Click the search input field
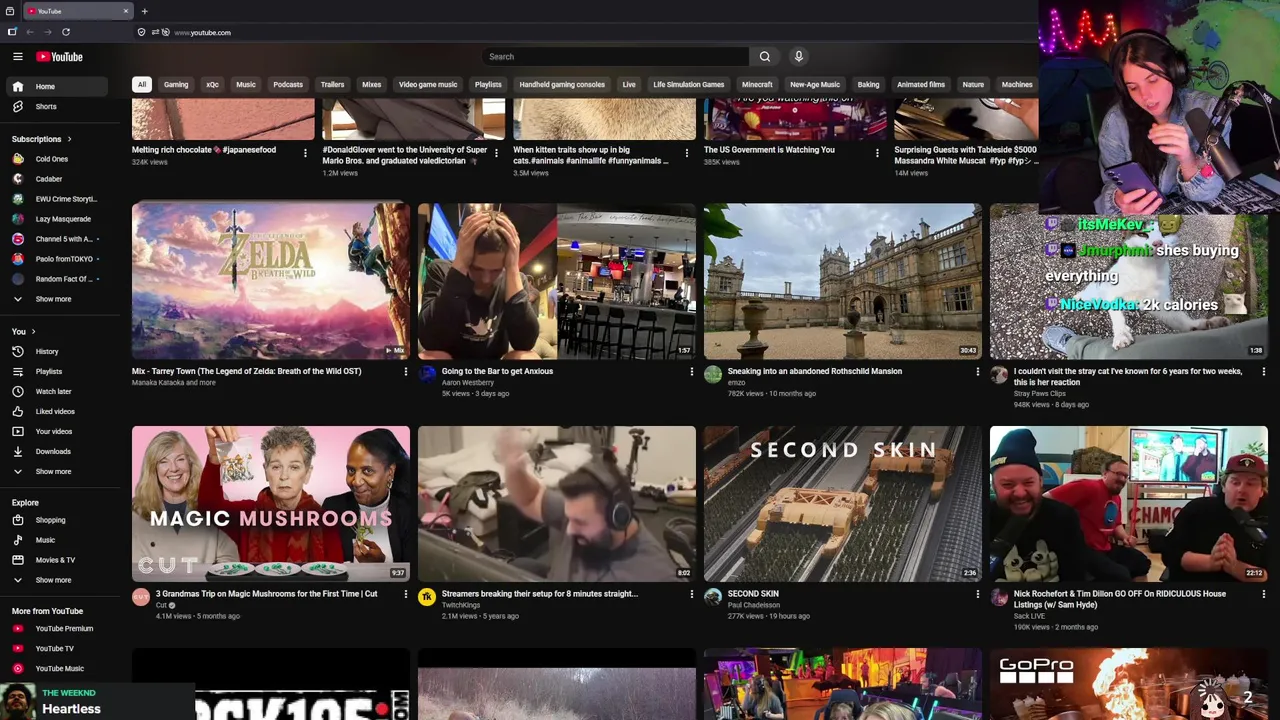 [x=615, y=57]
